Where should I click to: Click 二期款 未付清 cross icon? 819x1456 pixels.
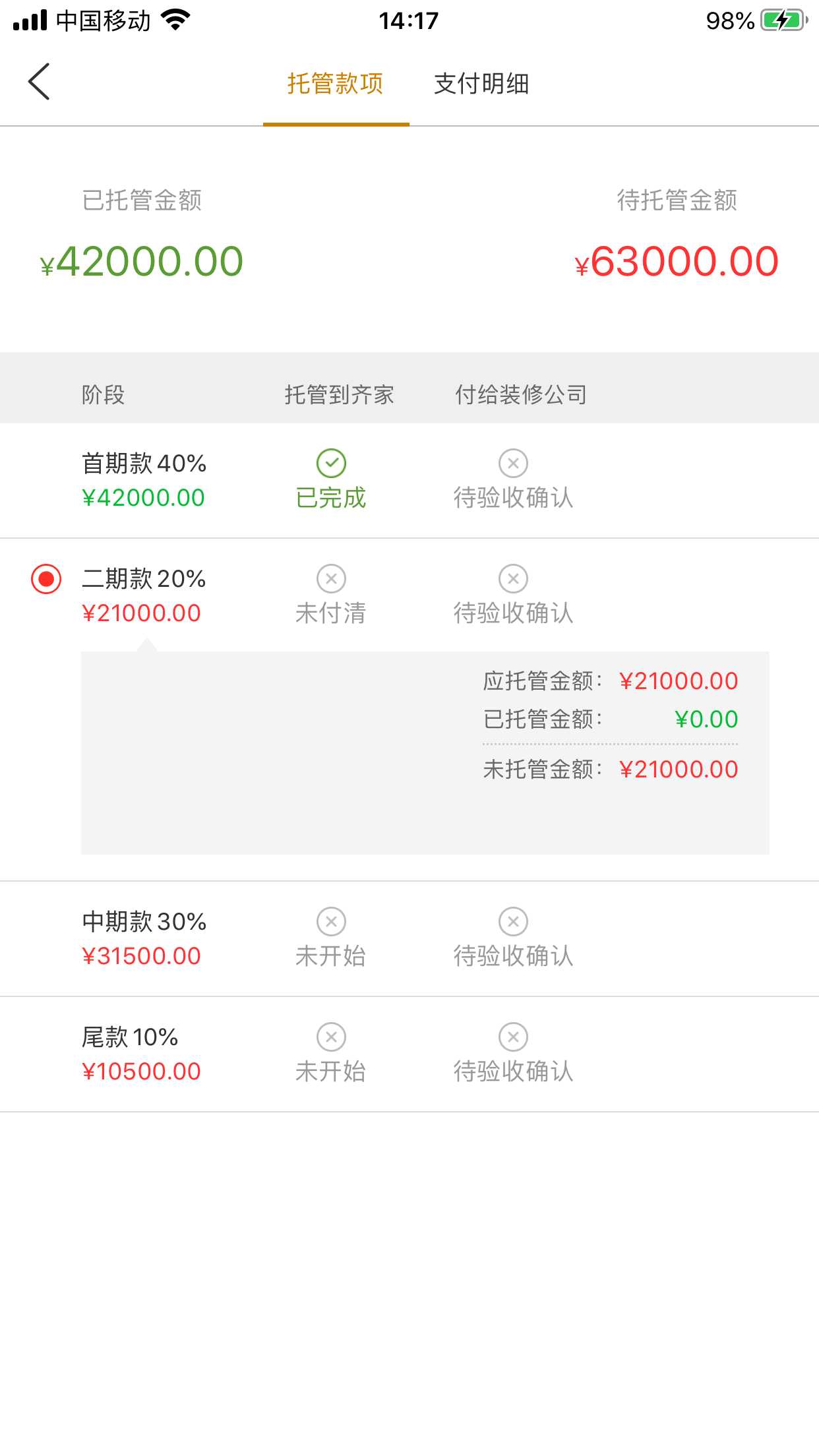pos(331,578)
